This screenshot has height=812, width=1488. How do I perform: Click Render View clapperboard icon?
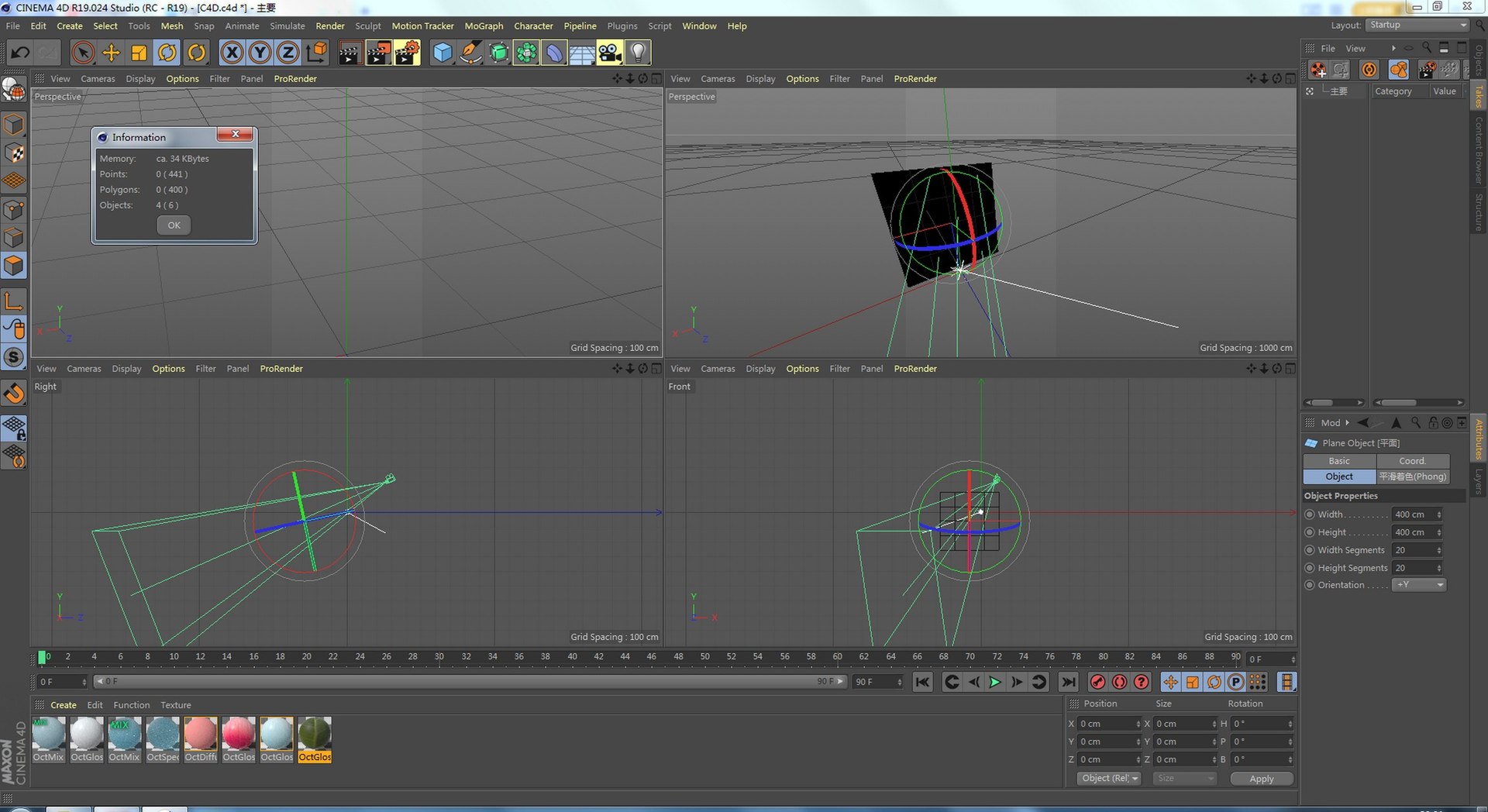(x=350, y=53)
